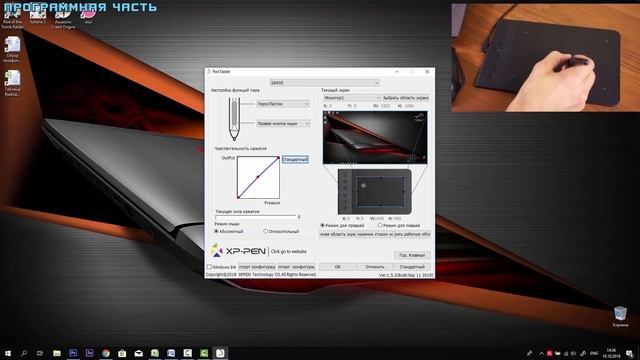This screenshot has width=640, height=360.
Task: Open pen side button function dropdown
Action: 283,123
